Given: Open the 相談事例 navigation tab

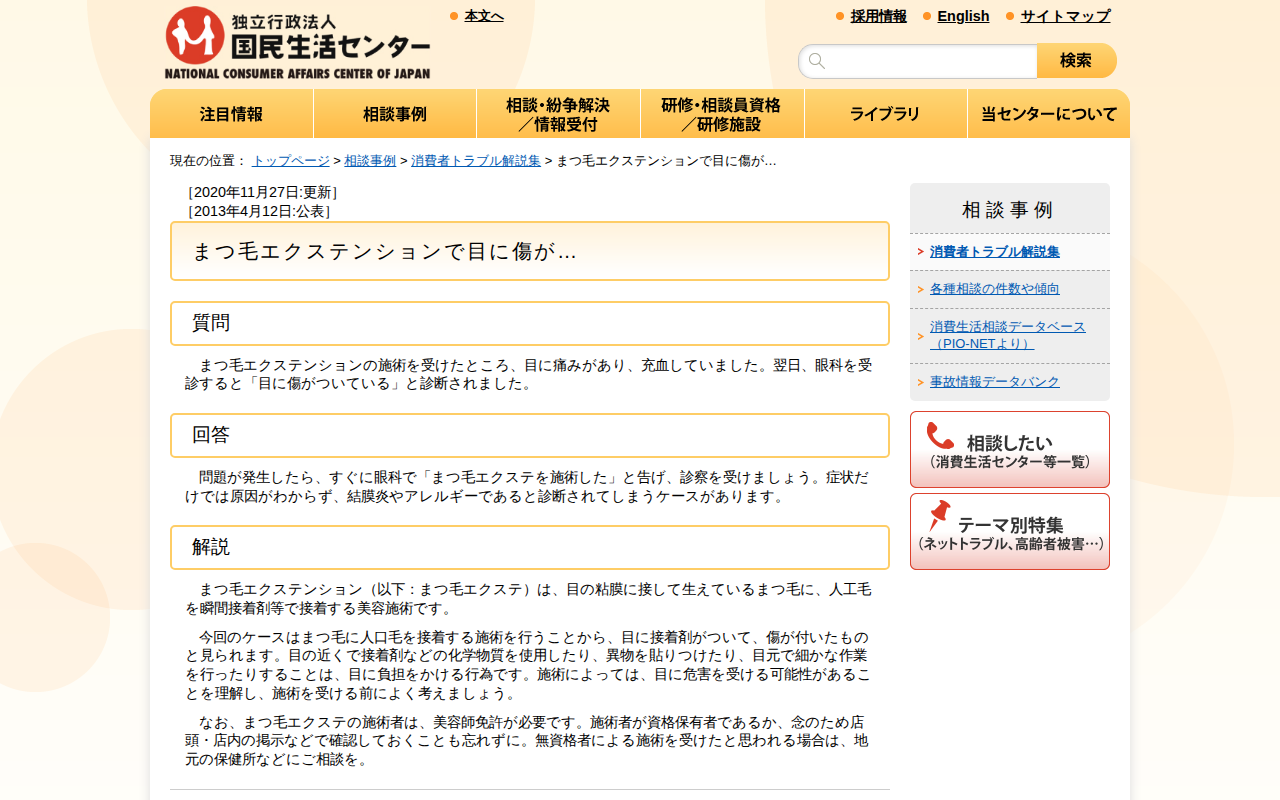Looking at the screenshot, I should pos(395,114).
